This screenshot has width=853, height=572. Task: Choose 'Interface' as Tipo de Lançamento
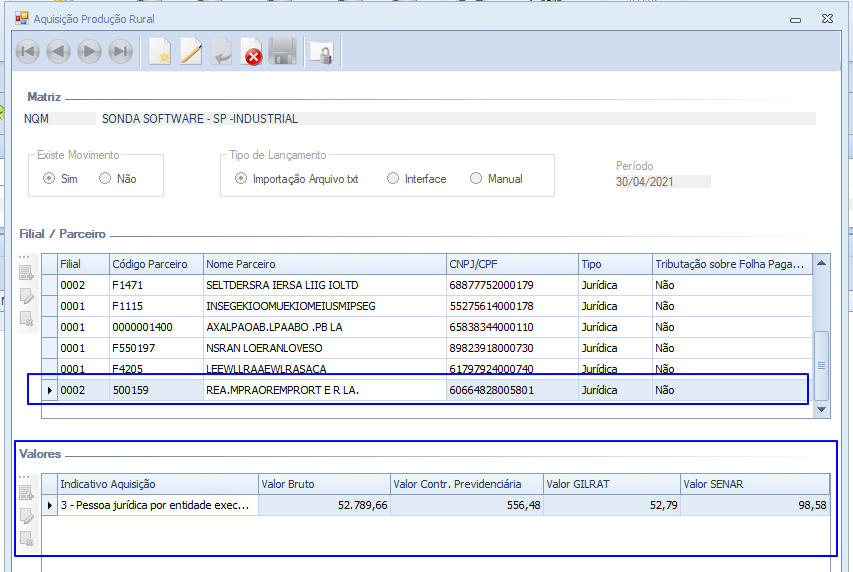click(x=393, y=179)
